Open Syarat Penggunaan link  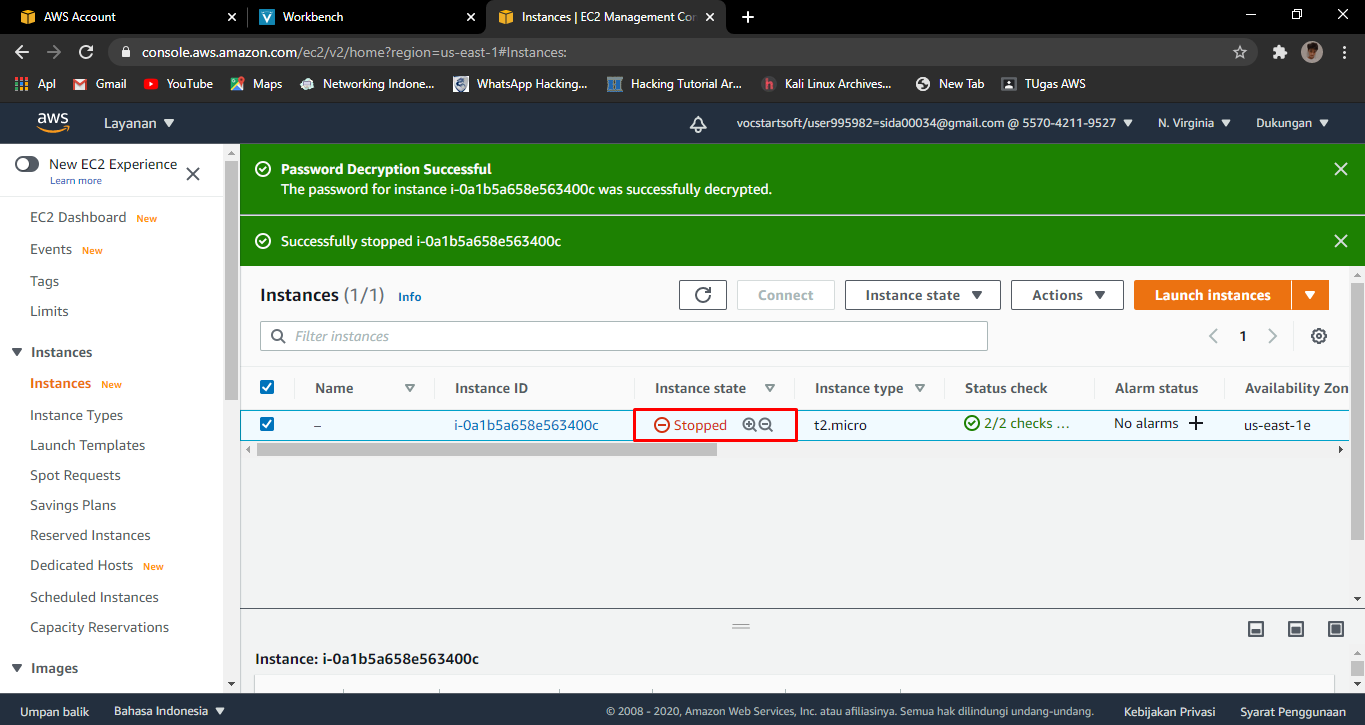(1293, 711)
